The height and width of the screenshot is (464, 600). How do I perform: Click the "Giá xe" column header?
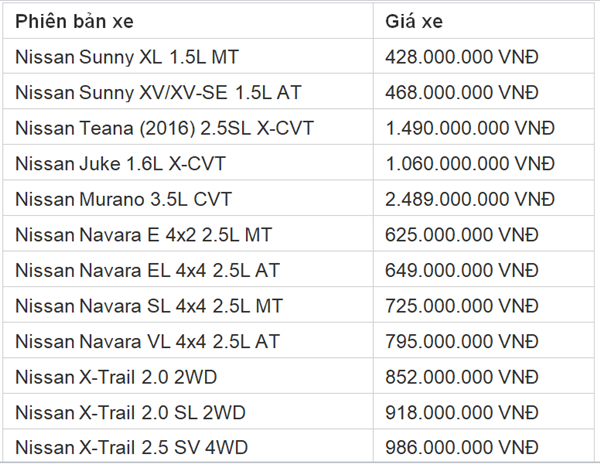click(414, 21)
